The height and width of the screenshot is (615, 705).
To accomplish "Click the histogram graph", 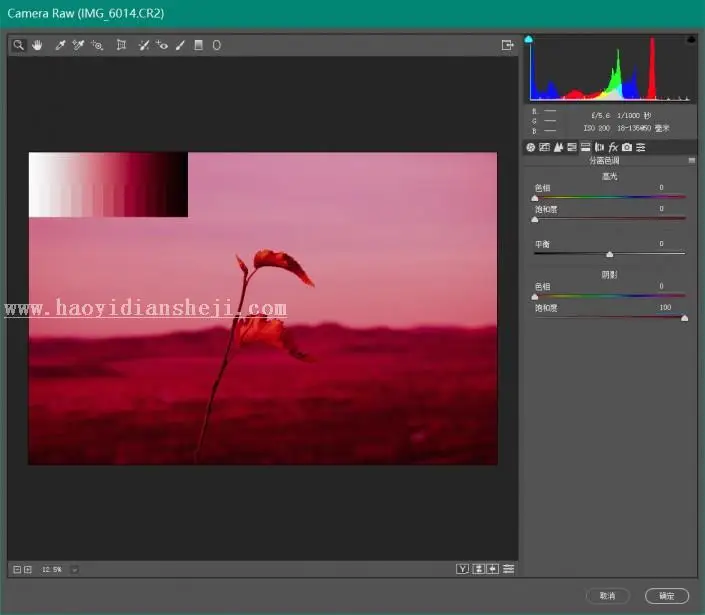I will click(610, 68).
